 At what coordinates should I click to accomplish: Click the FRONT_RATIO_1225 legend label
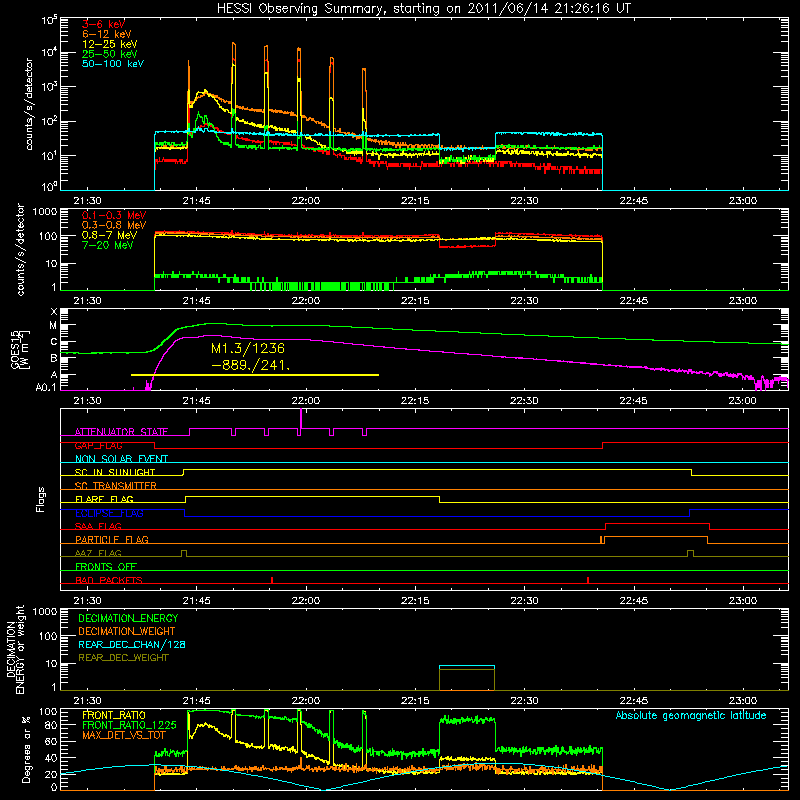[x=130, y=725]
